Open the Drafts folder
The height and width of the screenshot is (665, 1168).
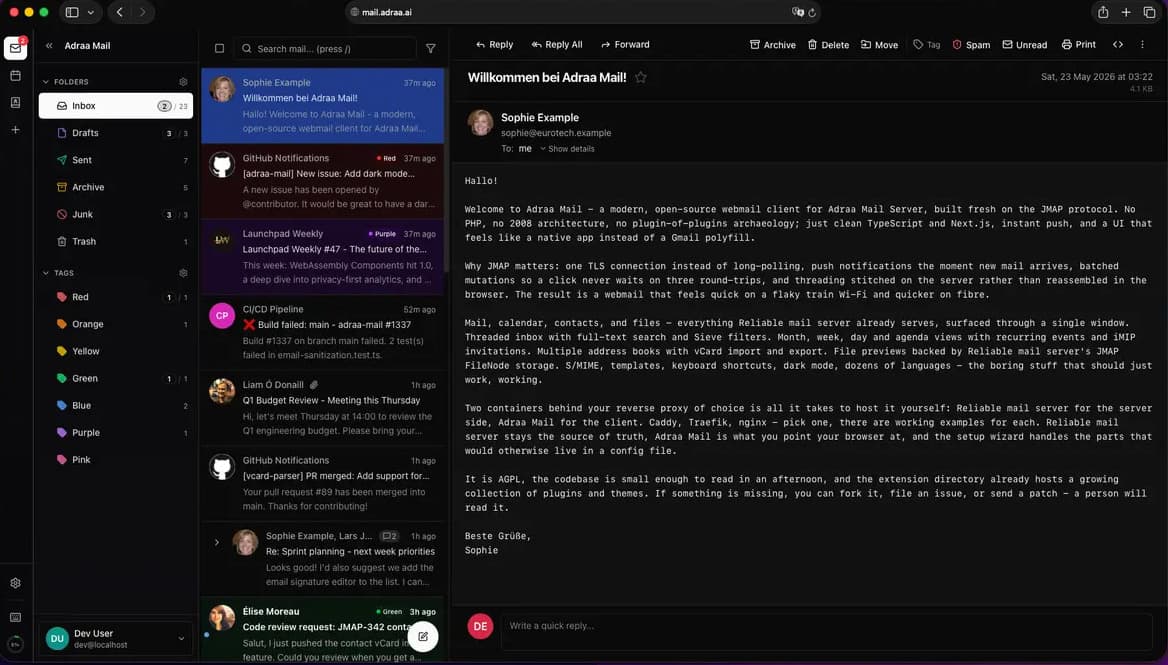tap(115, 133)
